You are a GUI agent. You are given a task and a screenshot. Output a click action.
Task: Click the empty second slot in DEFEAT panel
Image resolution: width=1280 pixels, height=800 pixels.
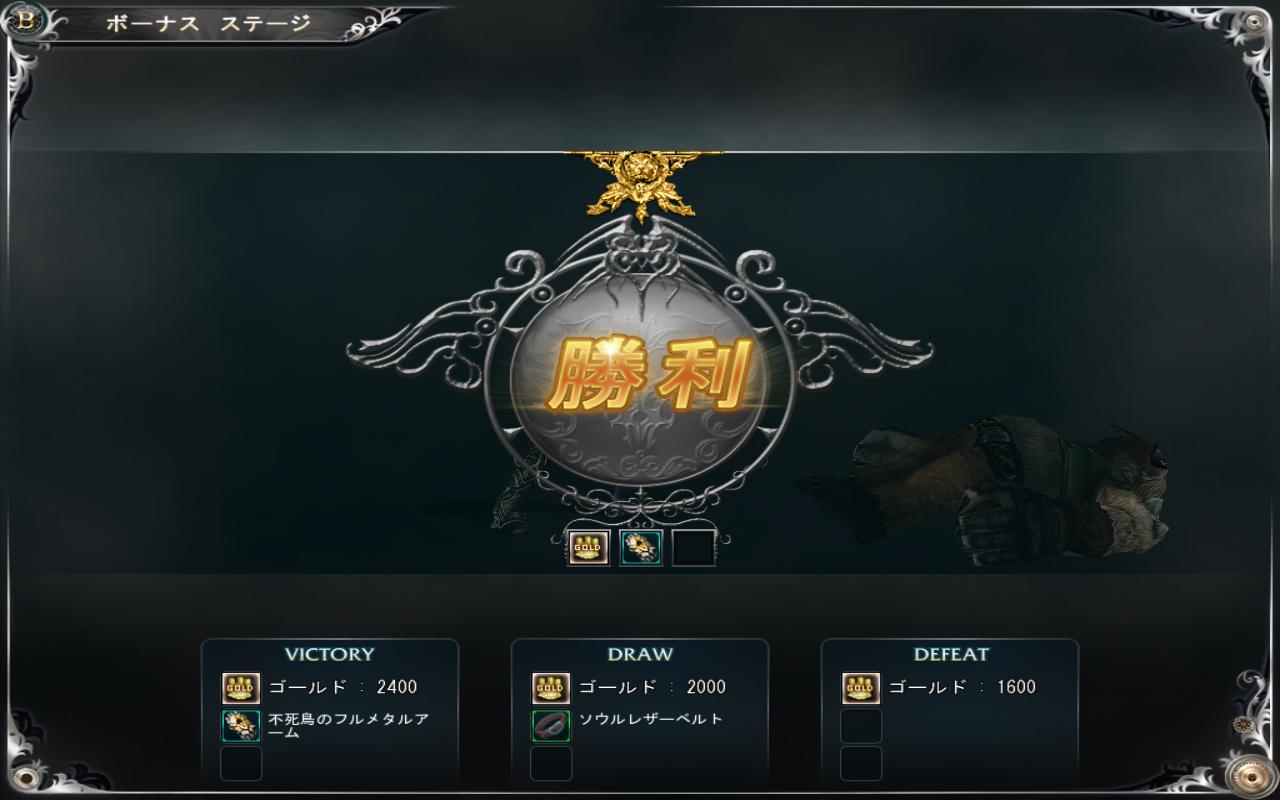pyautogui.click(x=861, y=726)
